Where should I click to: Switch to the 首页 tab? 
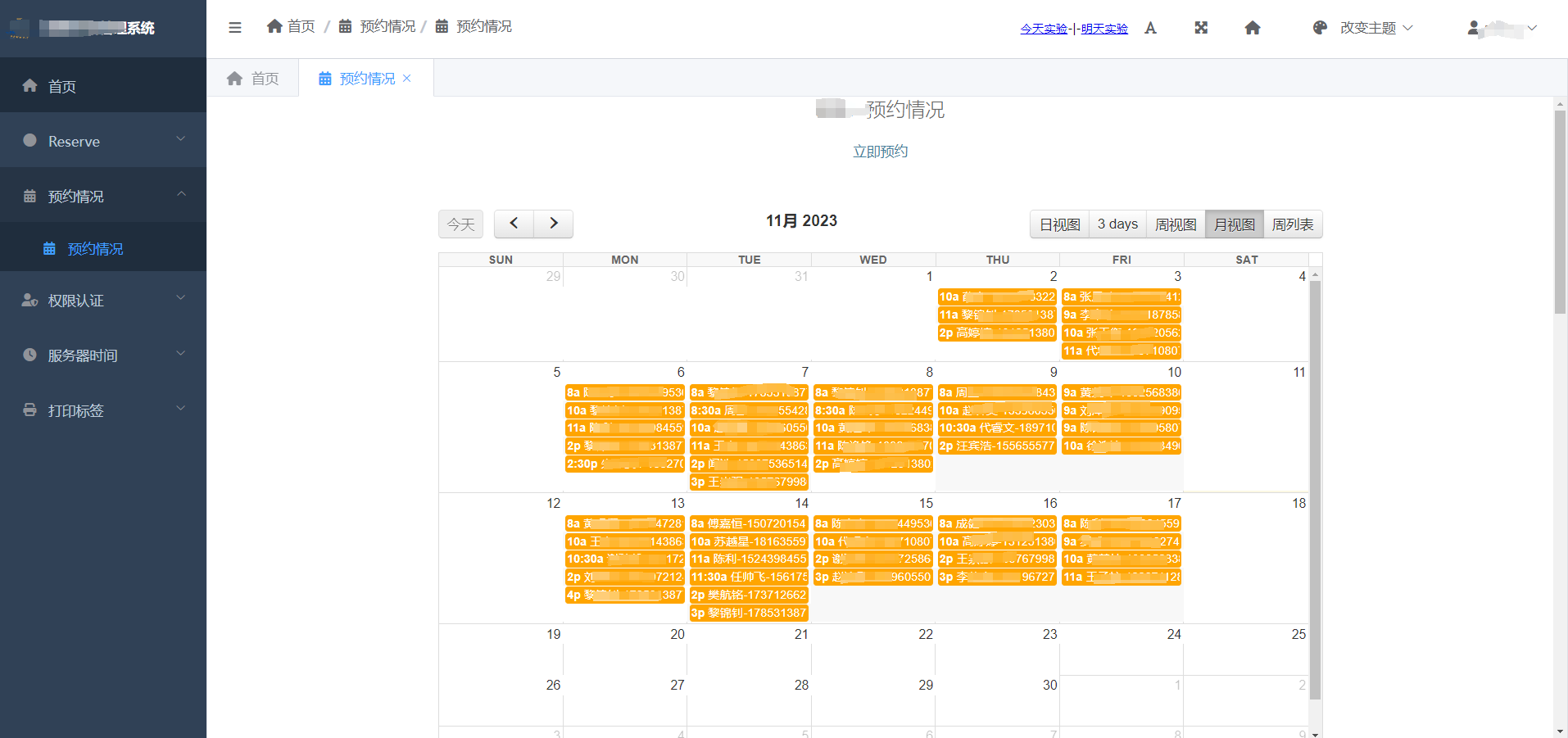click(253, 79)
